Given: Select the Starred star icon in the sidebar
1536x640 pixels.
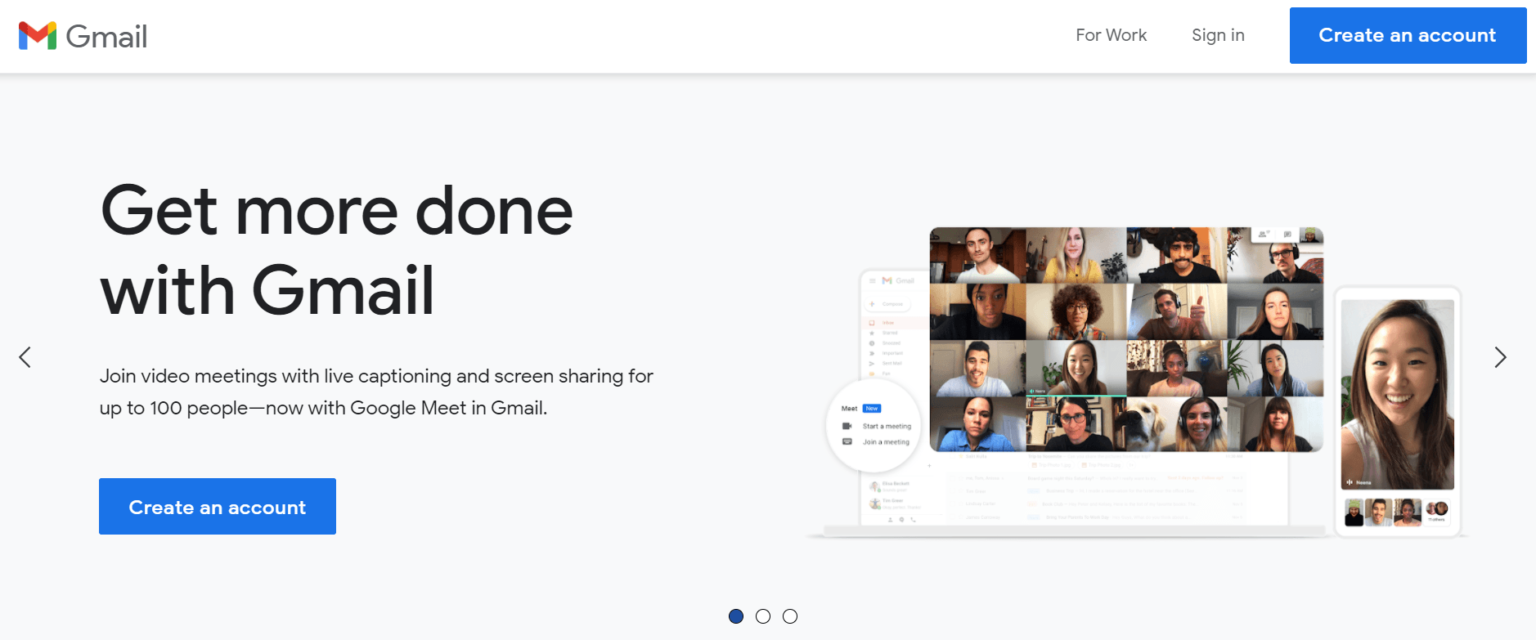Looking at the screenshot, I should pyautogui.click(x=872, y=333).
